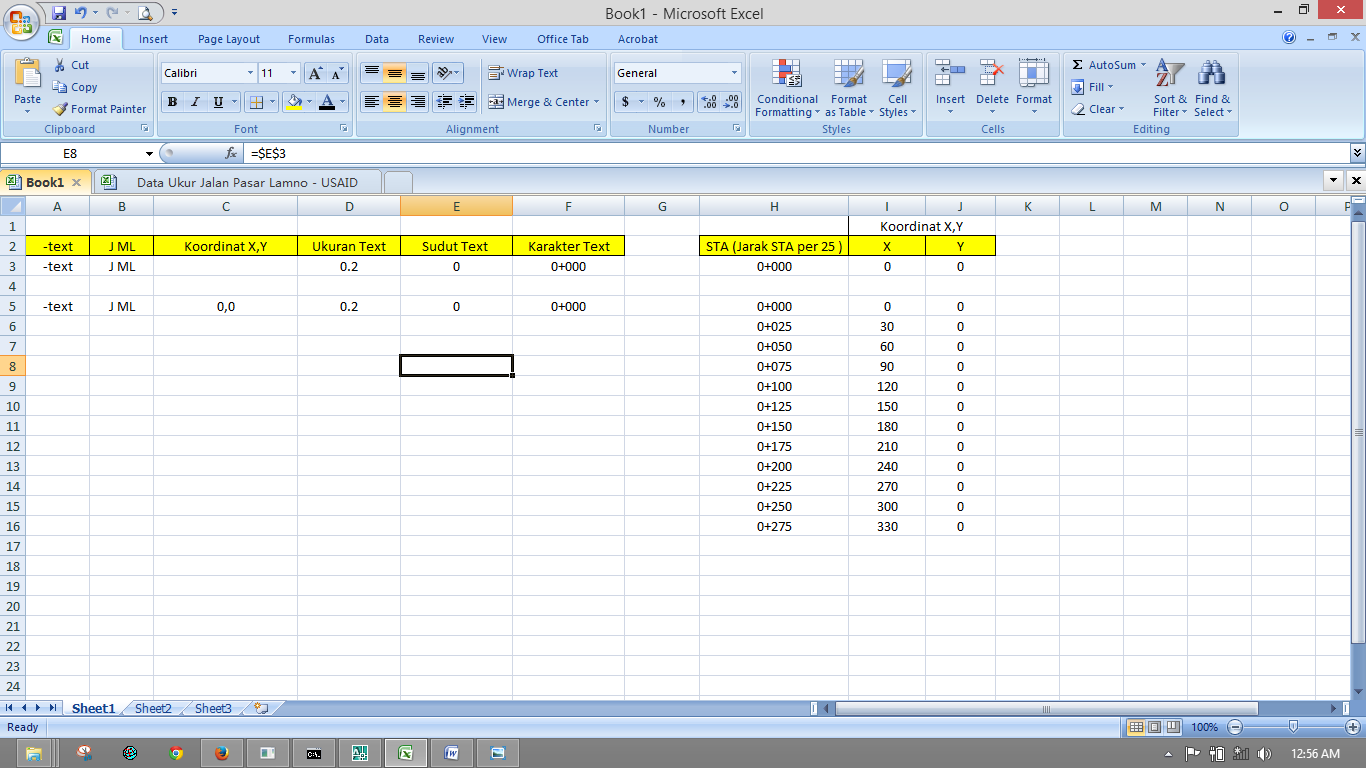Click Insert cells icon

point(950,74)
